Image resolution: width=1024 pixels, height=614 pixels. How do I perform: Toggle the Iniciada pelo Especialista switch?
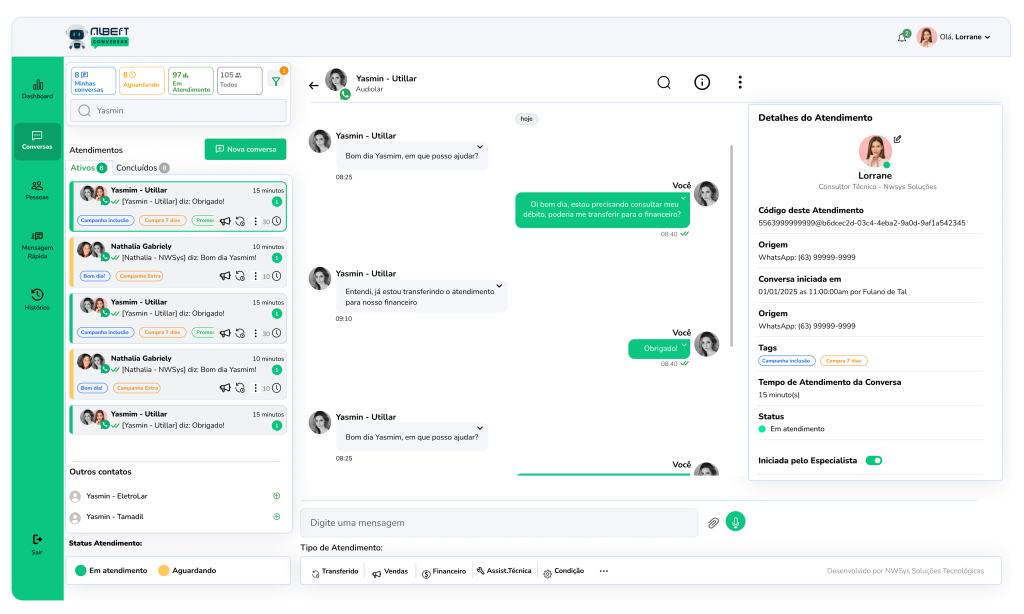(x=873, y=460)
